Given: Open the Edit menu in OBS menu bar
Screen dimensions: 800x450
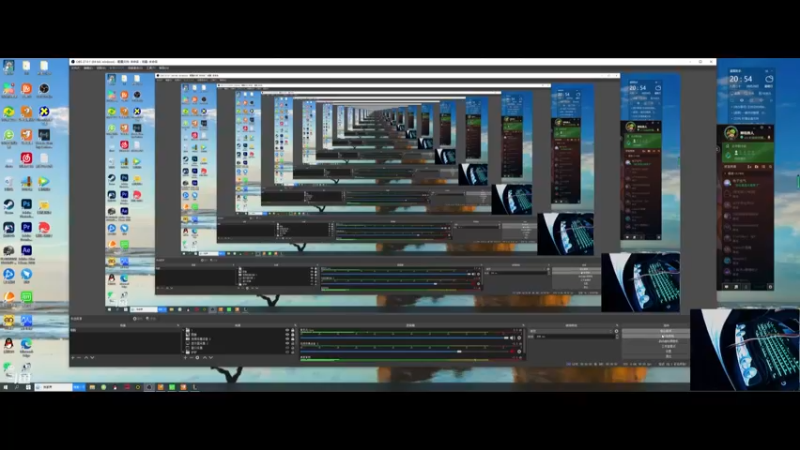Looking at the screenshot, I should tap(88, 68).
